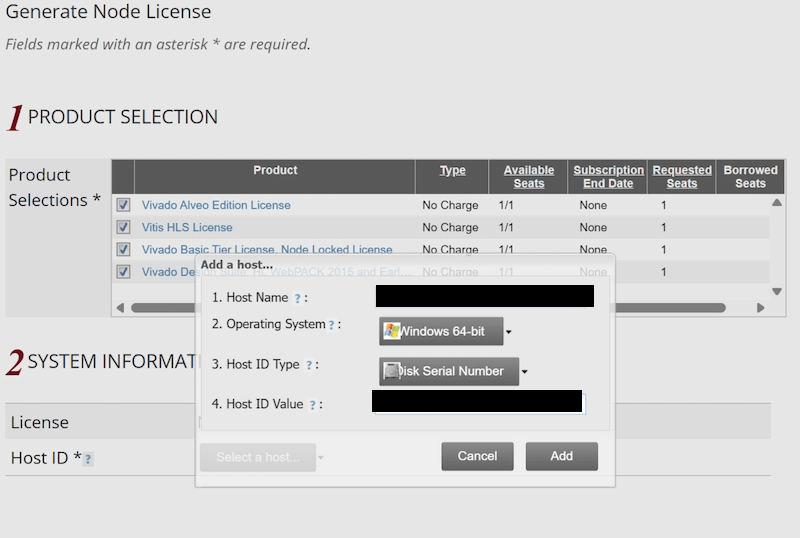Click the Host Name help question mark
This screenshot has width=800, height=538.
click(x=297, y=299)
